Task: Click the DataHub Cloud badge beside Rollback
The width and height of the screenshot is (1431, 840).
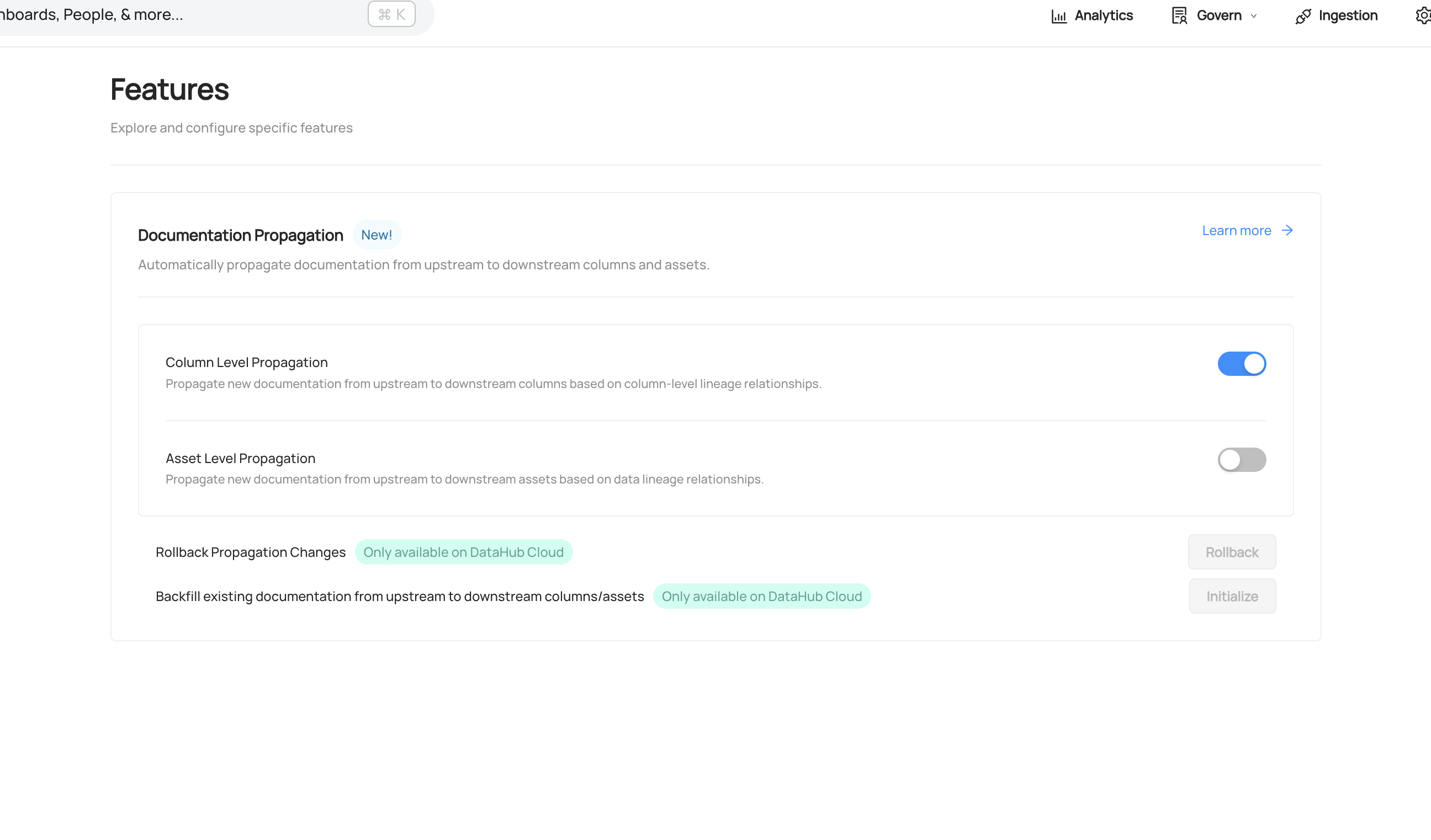Action: pyautogui.click(x=463, y=552)
